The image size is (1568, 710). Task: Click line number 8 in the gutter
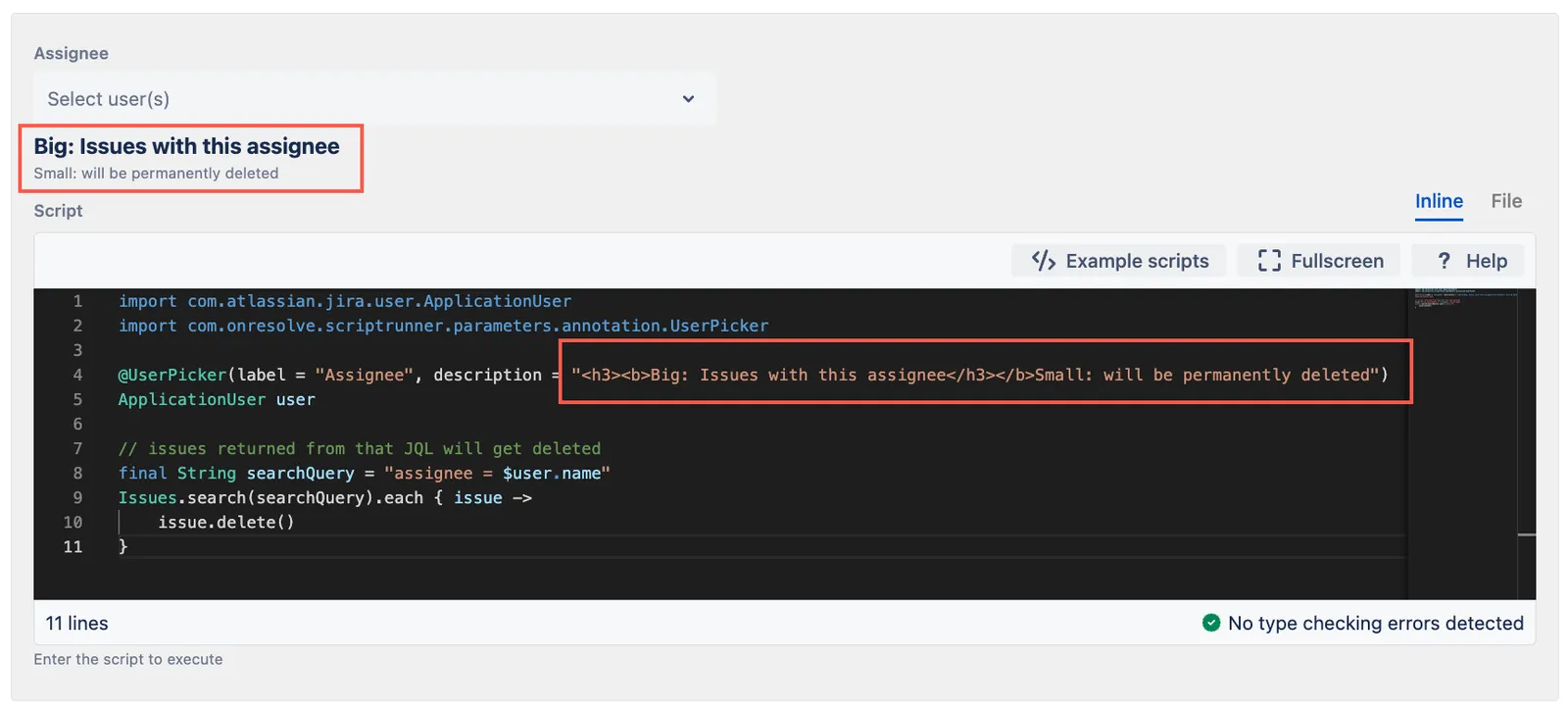click(77, 473)
